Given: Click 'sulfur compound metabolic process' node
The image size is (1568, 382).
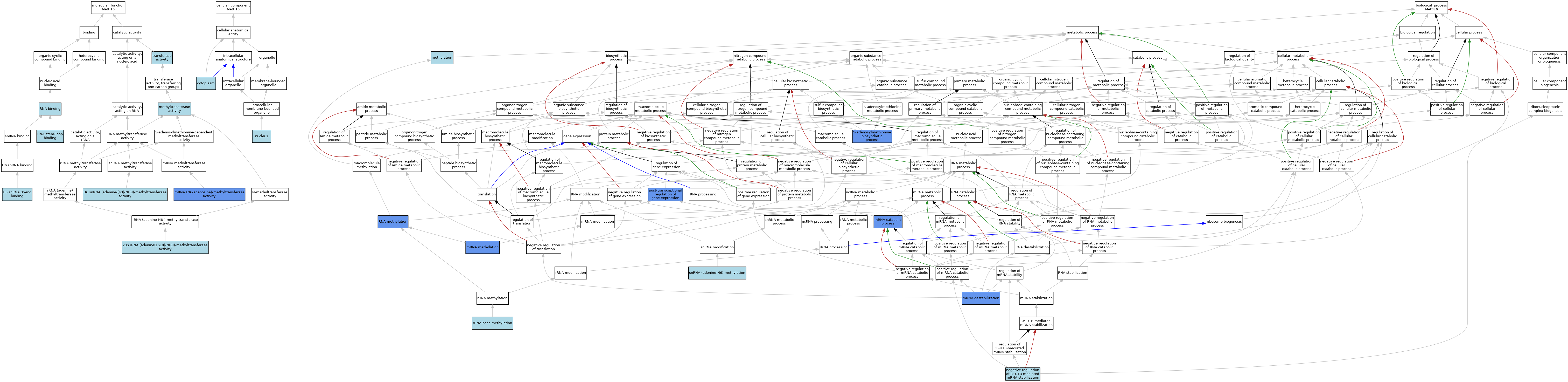Looking at the screenshot, I should click(x=930, y=84).
